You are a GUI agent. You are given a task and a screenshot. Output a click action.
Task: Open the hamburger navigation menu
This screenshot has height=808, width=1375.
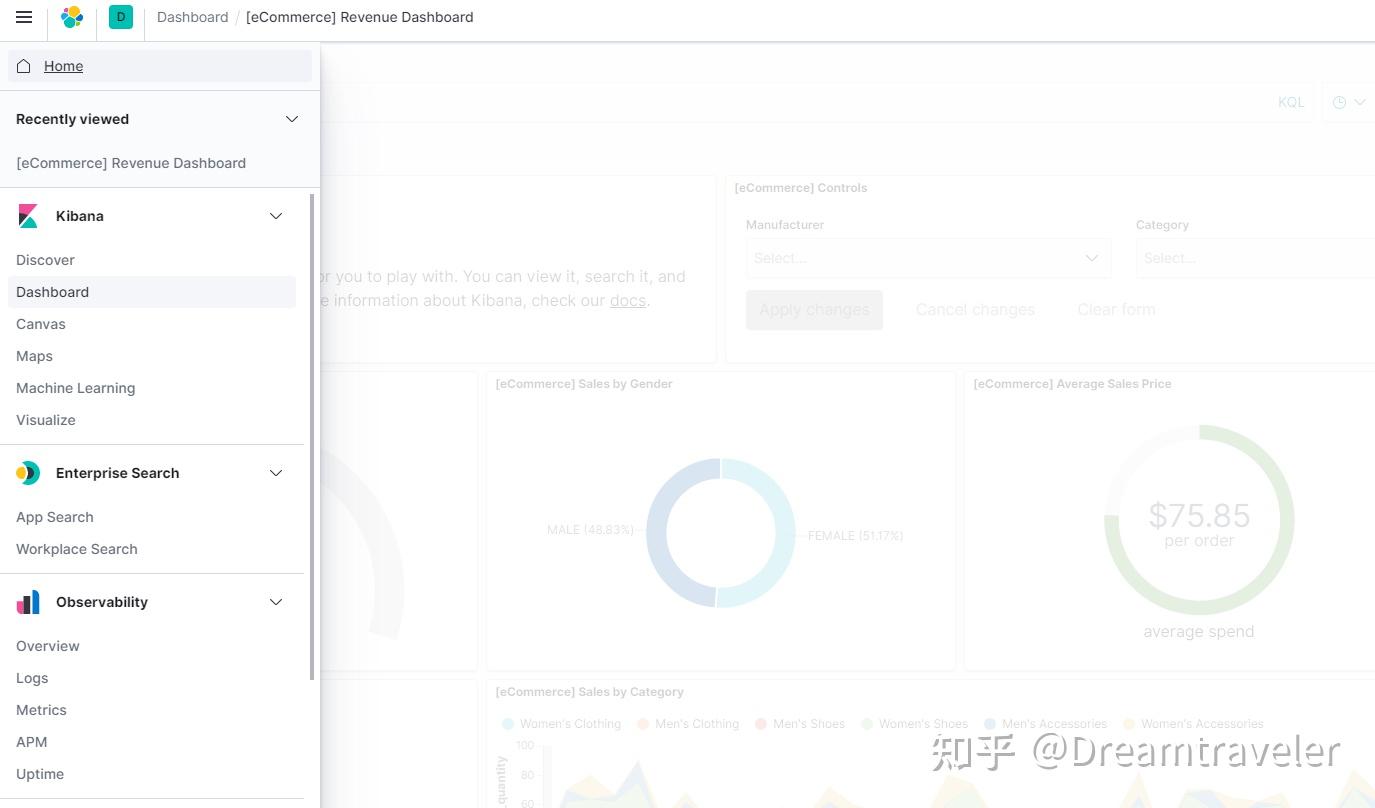click(24, 17)
